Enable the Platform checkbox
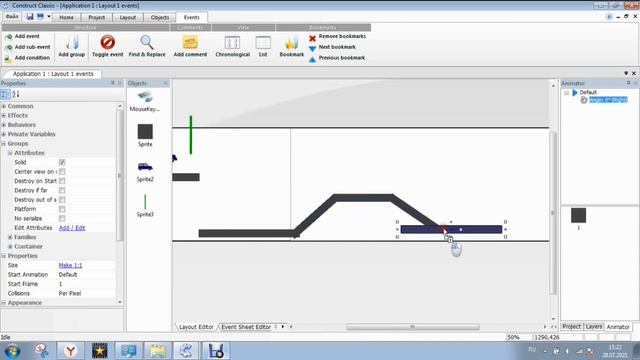This screenshot has width=640, height=360. [62, 209]
